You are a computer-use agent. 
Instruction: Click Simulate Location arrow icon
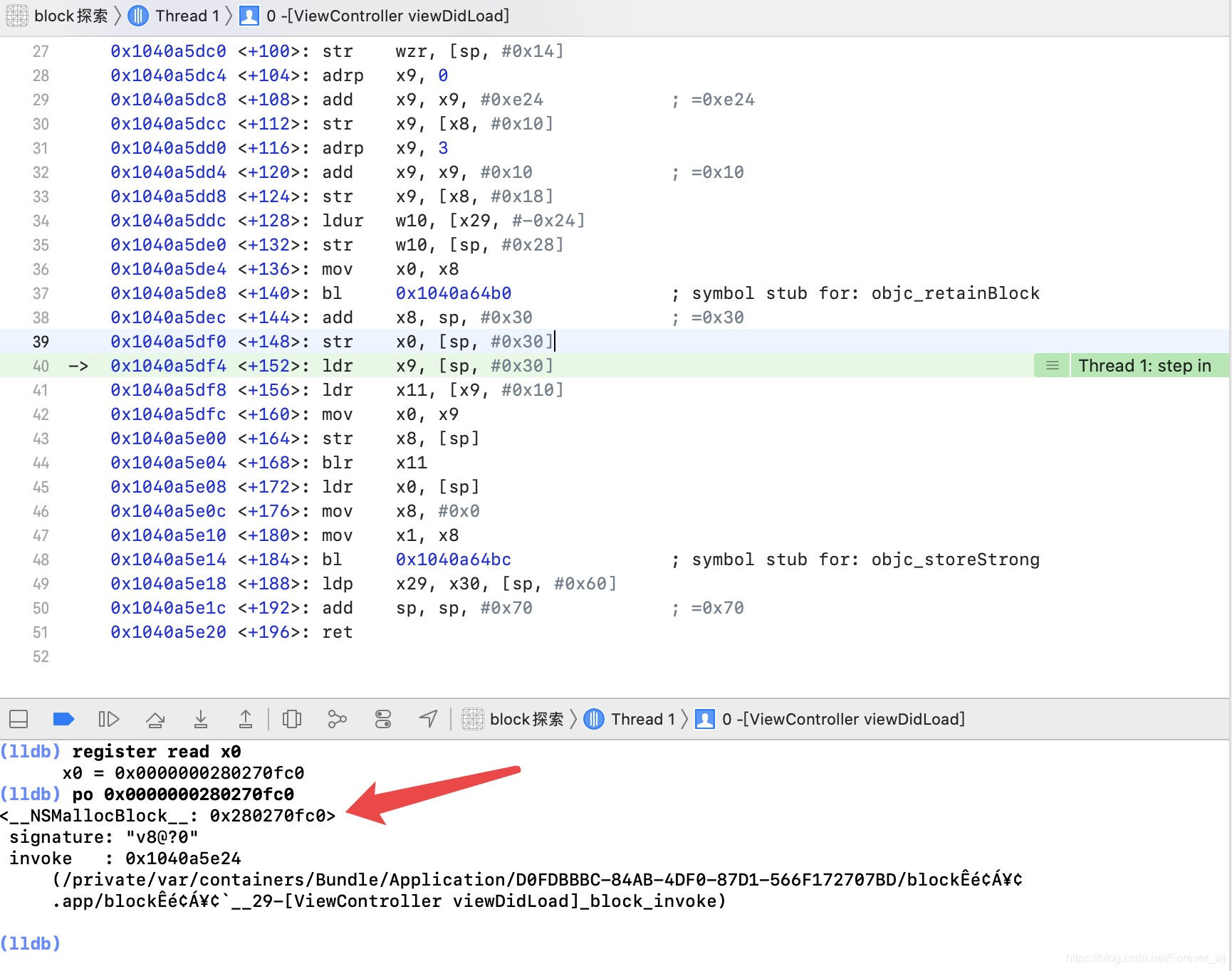coord(428,719)
